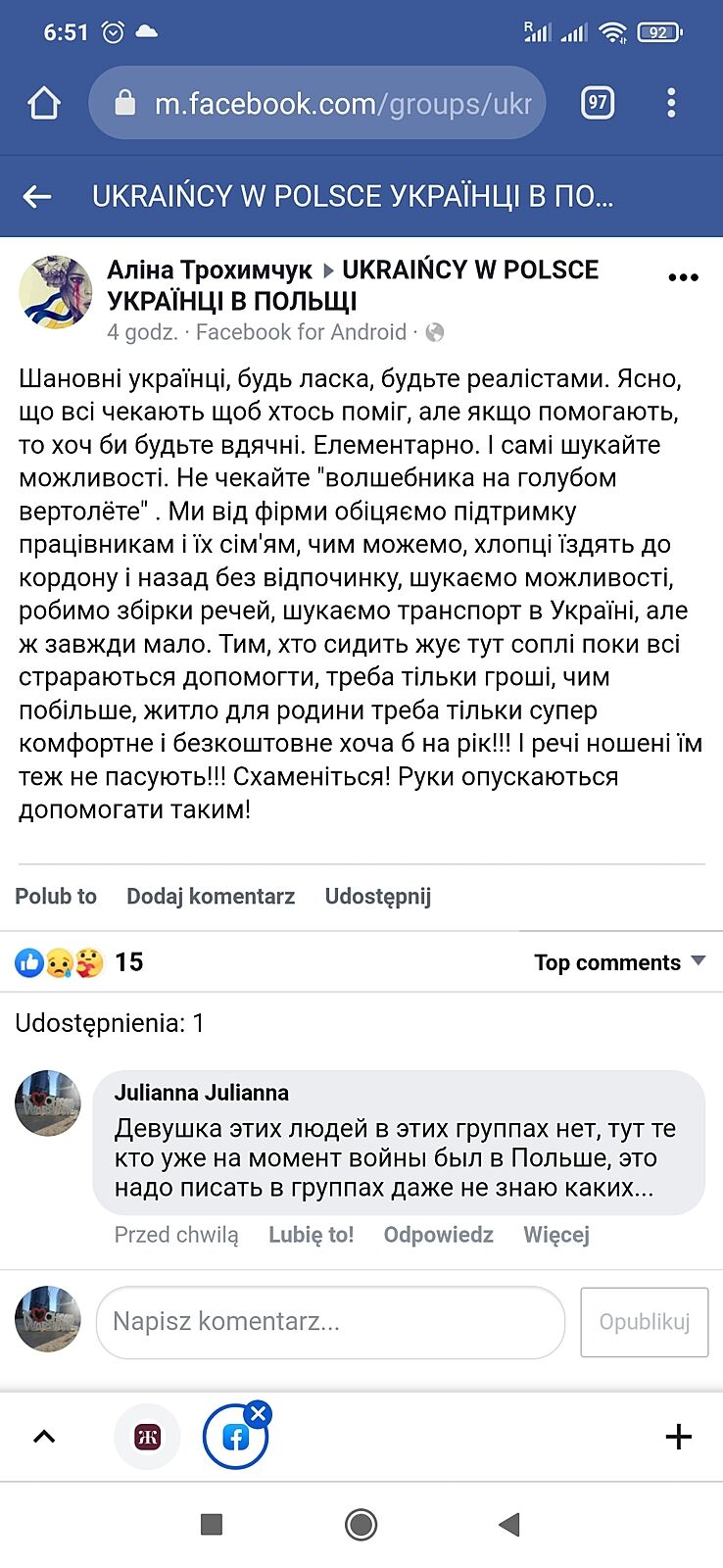Expand the bottom tab strip chevron
This screenshot has height=1568, width=723.
tap(44, 1438)
